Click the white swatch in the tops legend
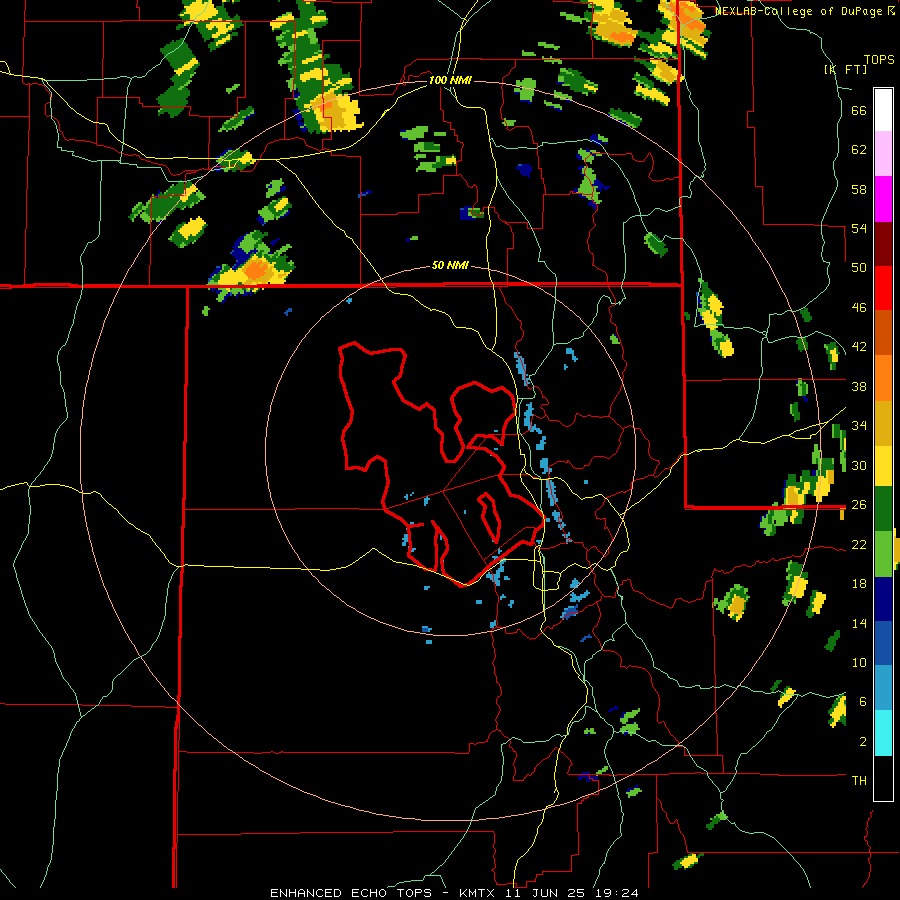 click(x=883, y=110)
